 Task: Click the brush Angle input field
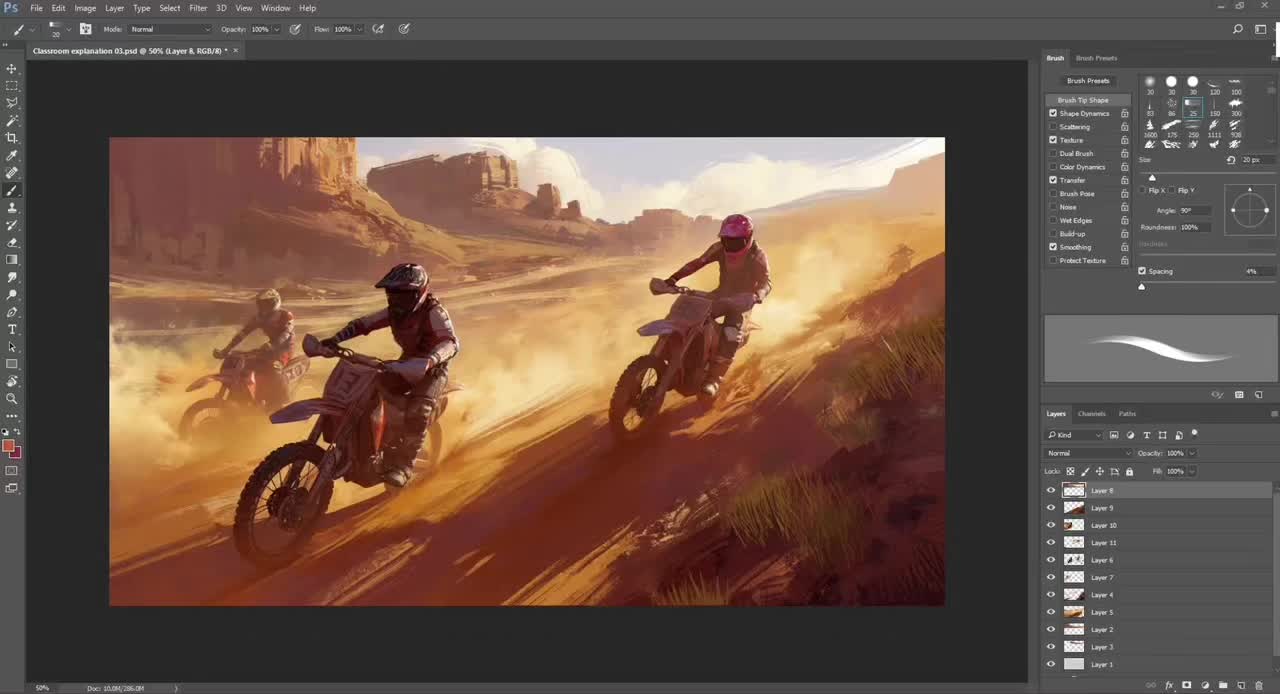(x=1195, y=211)
